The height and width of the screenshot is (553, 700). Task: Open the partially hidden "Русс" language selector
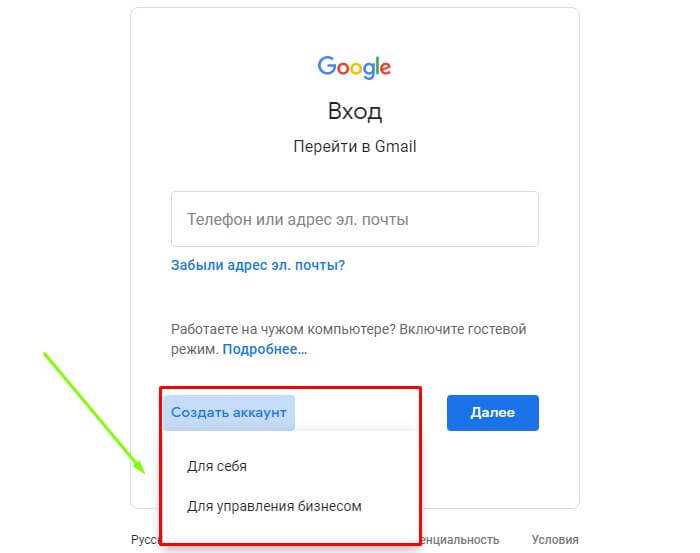point(146,540)
